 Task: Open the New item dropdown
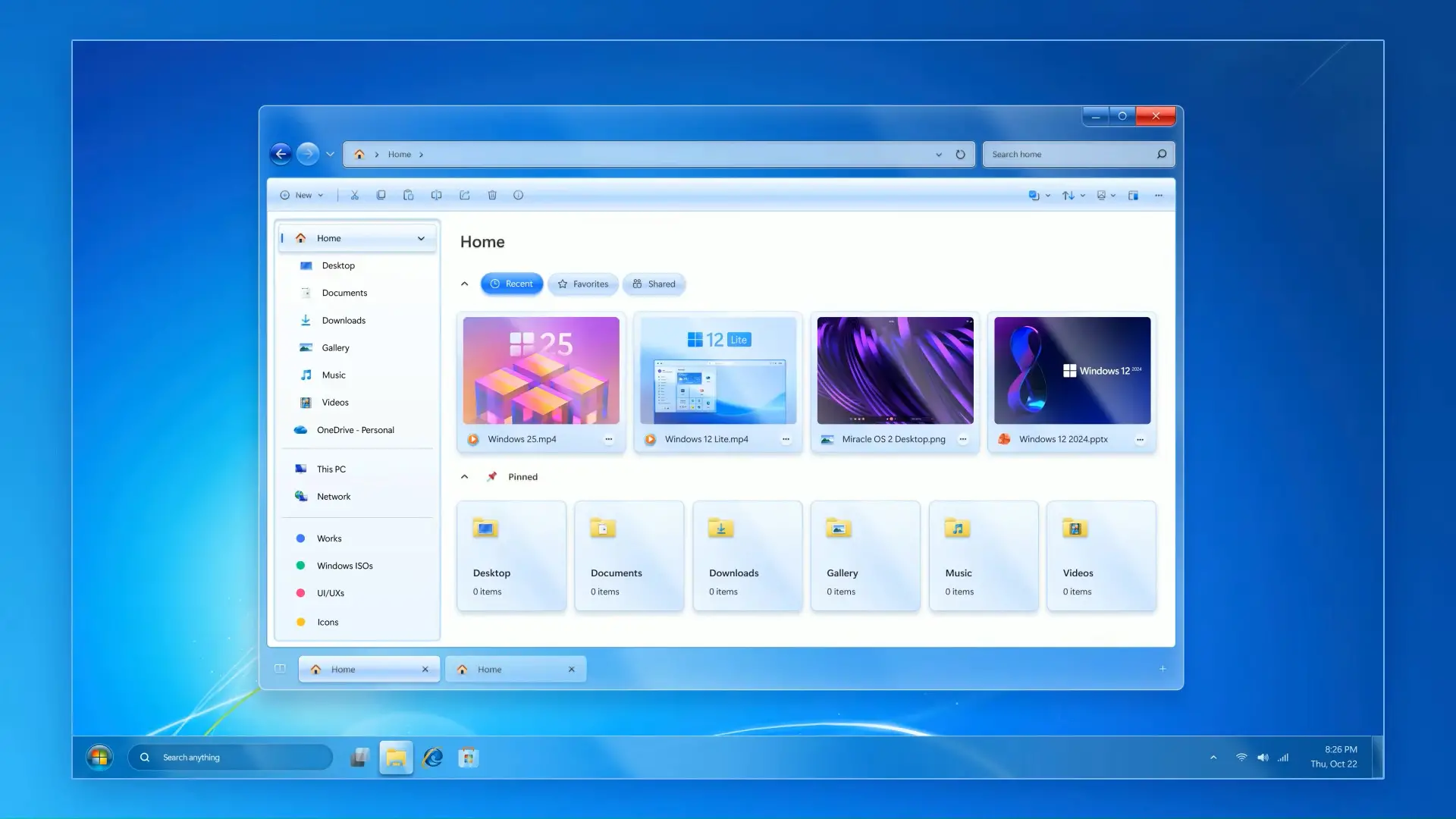[302, 195]
